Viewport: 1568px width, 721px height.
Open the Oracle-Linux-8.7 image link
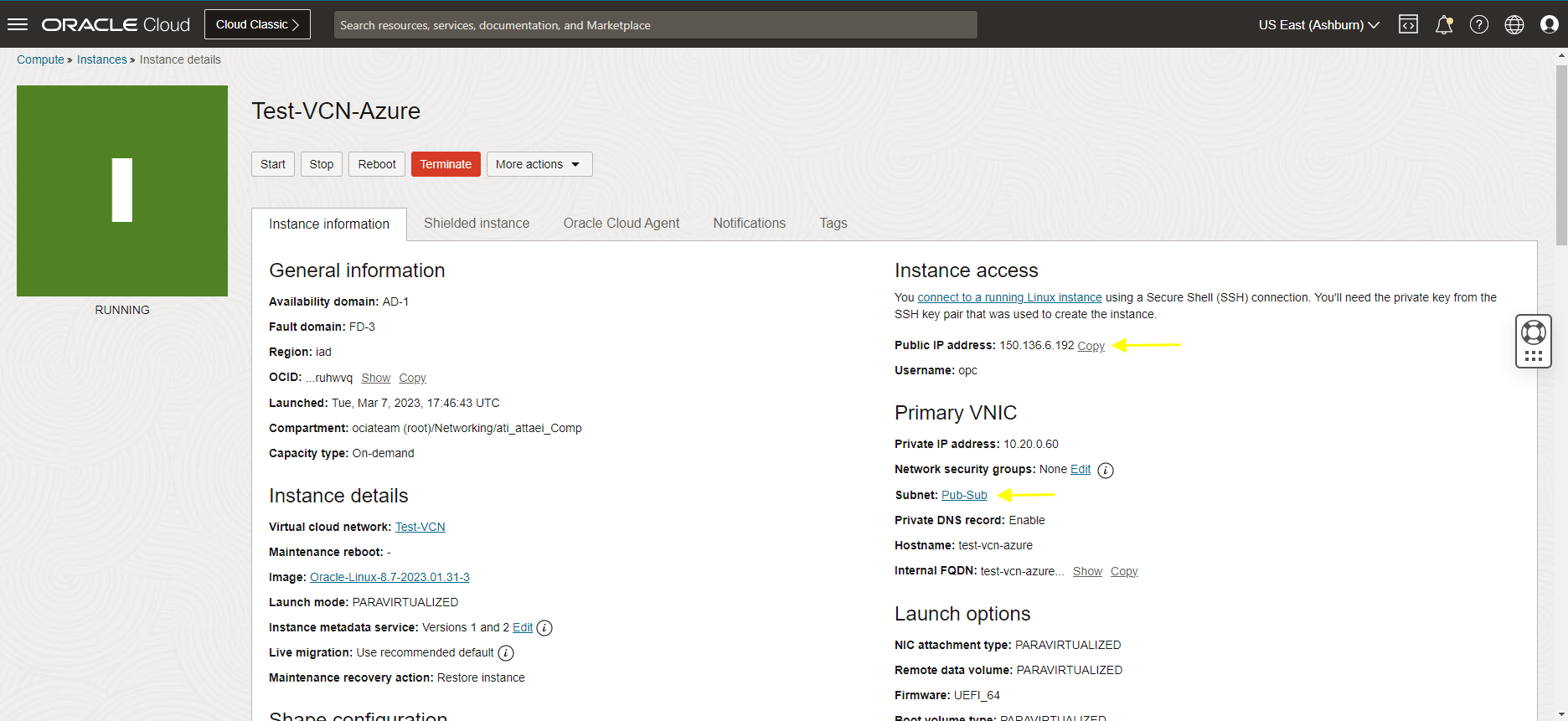tap(389, 578)
